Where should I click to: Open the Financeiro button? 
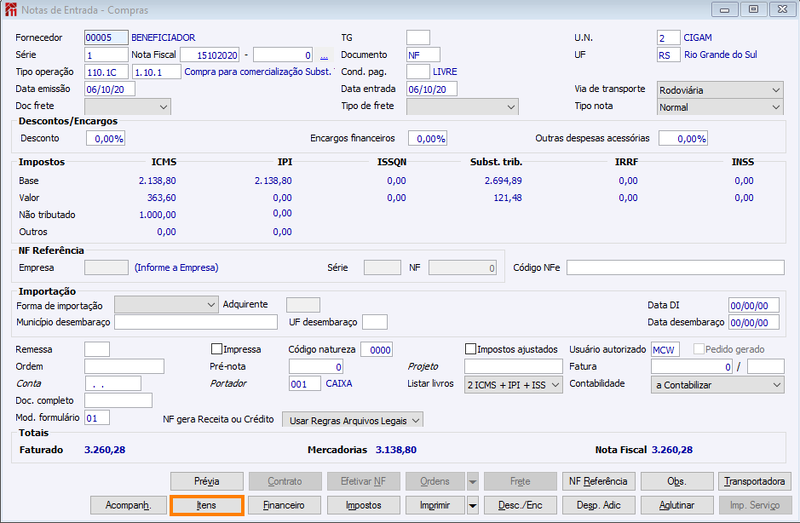pyautogui.click(x=284, y=505)
